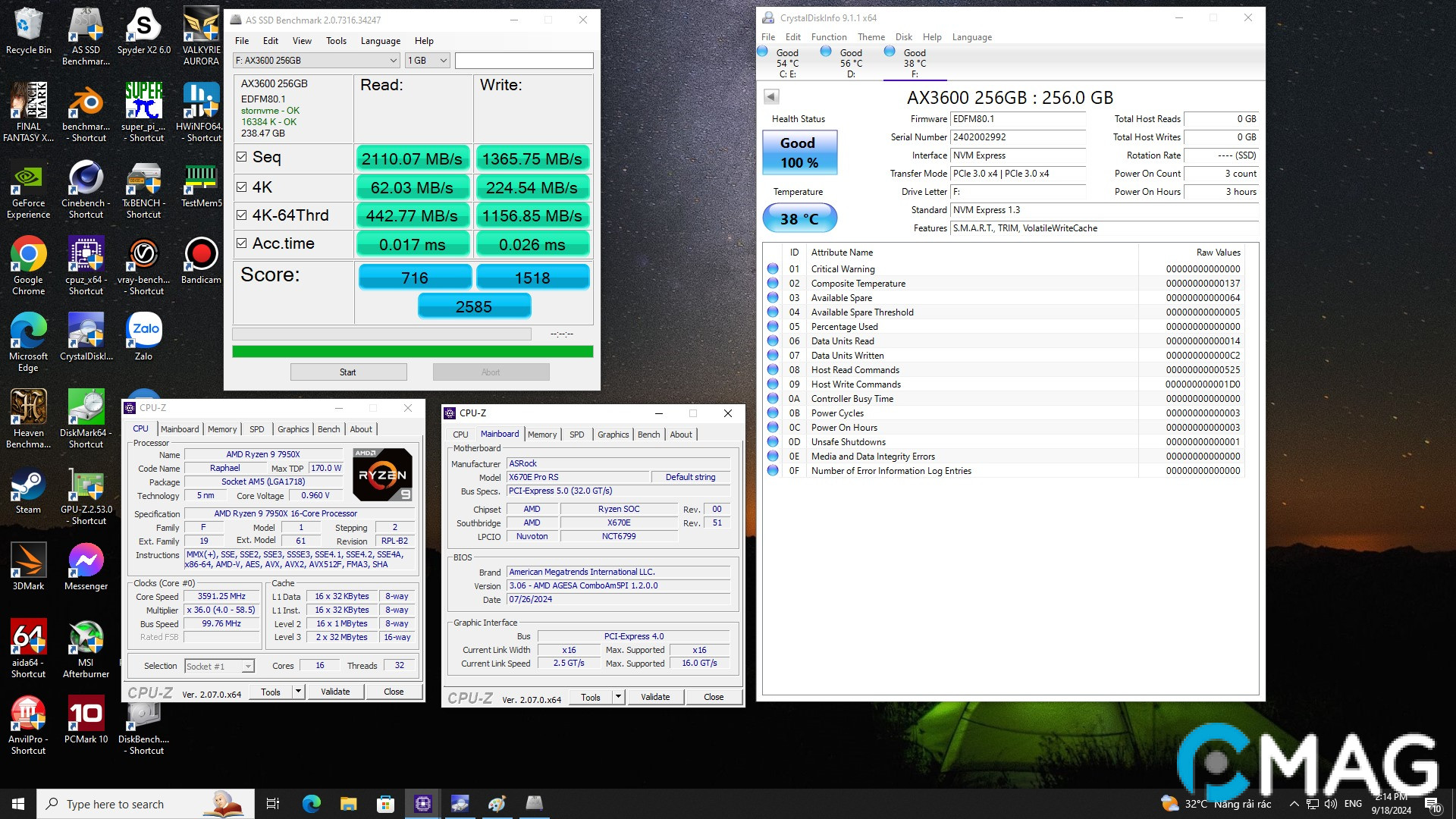Disable the Acc.time test checkbox

click(x=241, y=243)
